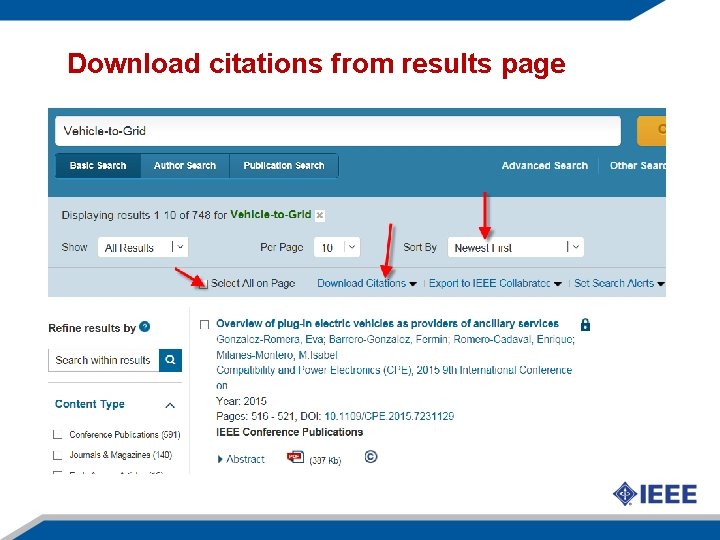Open author Milanes-Montero, M.Isabel link
Screen dimensions: 720x540
pyautogui.click(x=276, y=355)
